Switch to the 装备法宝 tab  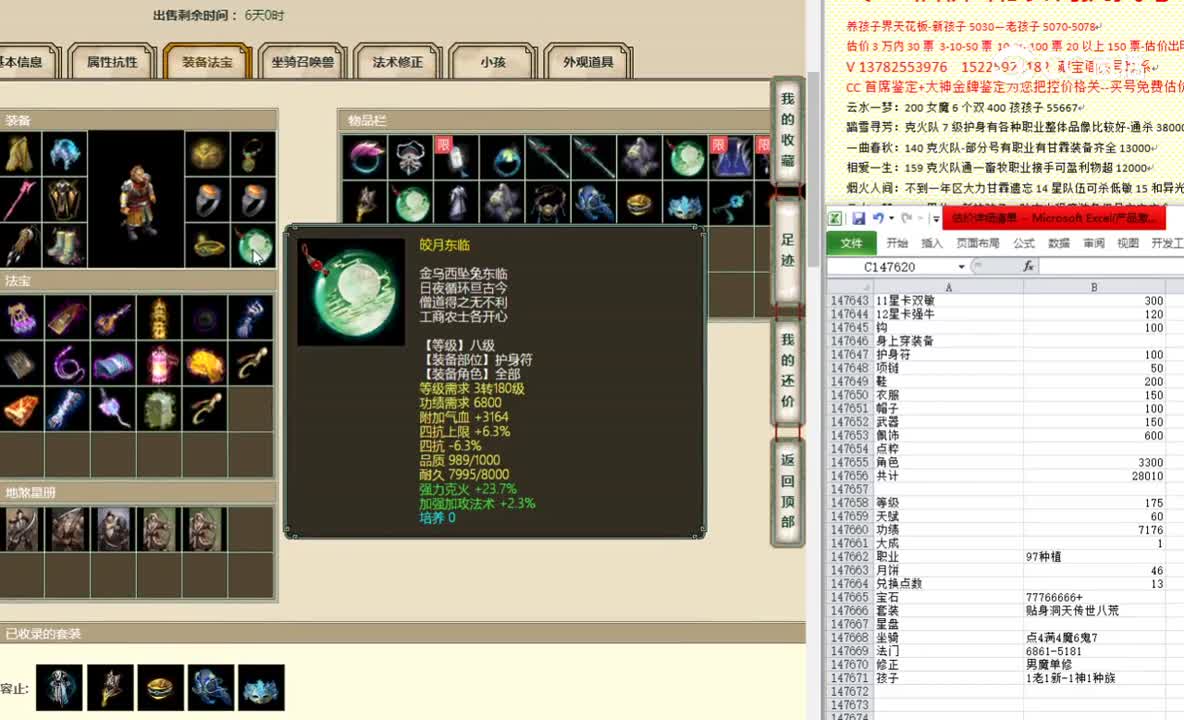tap(207, 62)
